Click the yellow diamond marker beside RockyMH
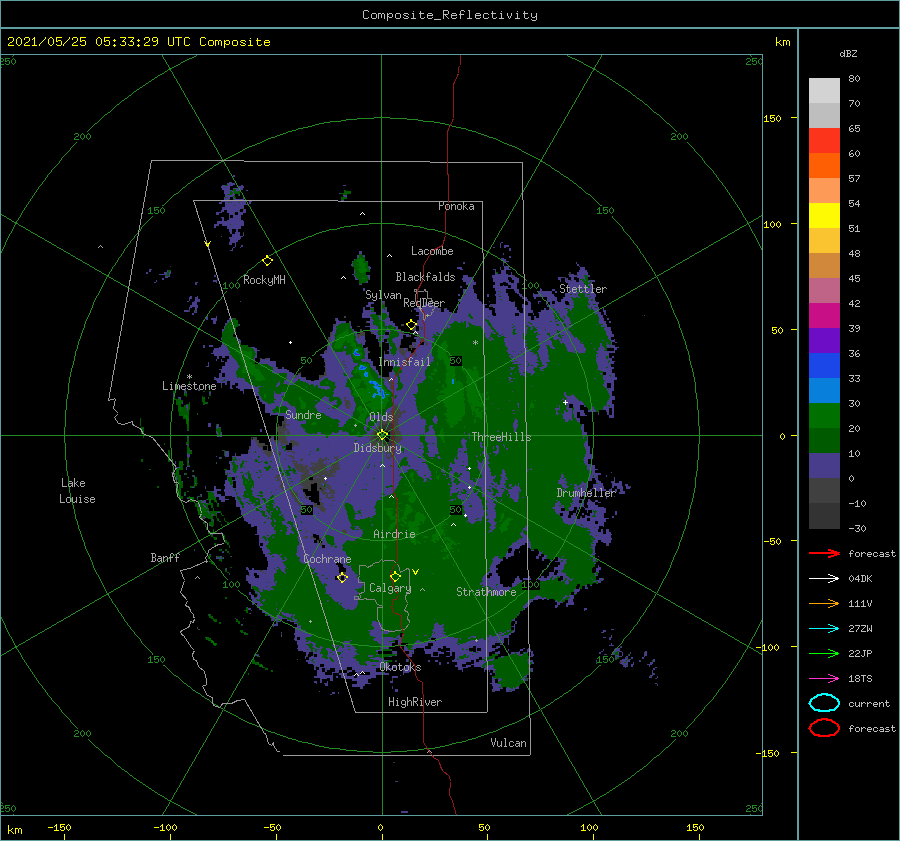This screenshot has width=900, height=841. 267,261
